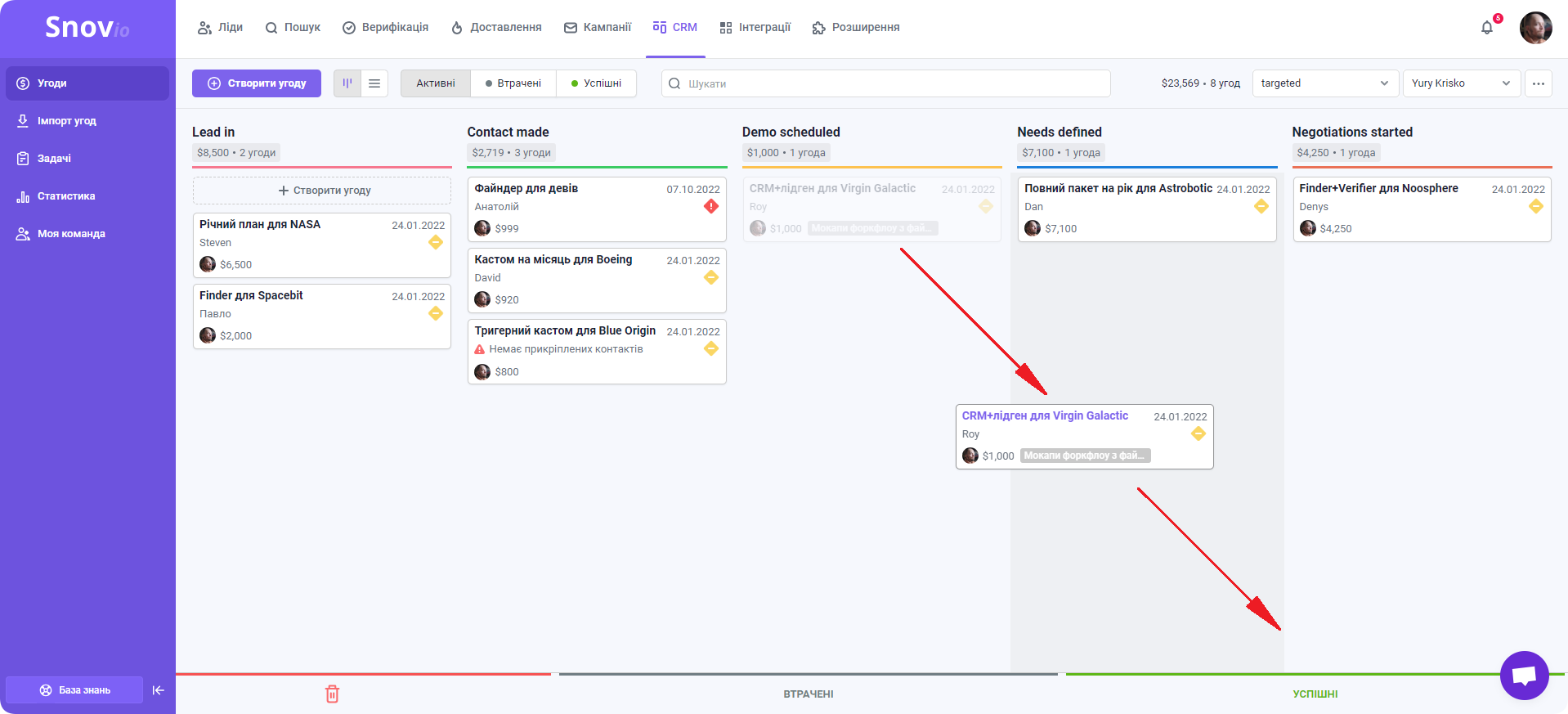The height and width of the screenshot is (714, 1568).
Task: Click owner avatar on the $6,500 deal
Action: (208, 264)
